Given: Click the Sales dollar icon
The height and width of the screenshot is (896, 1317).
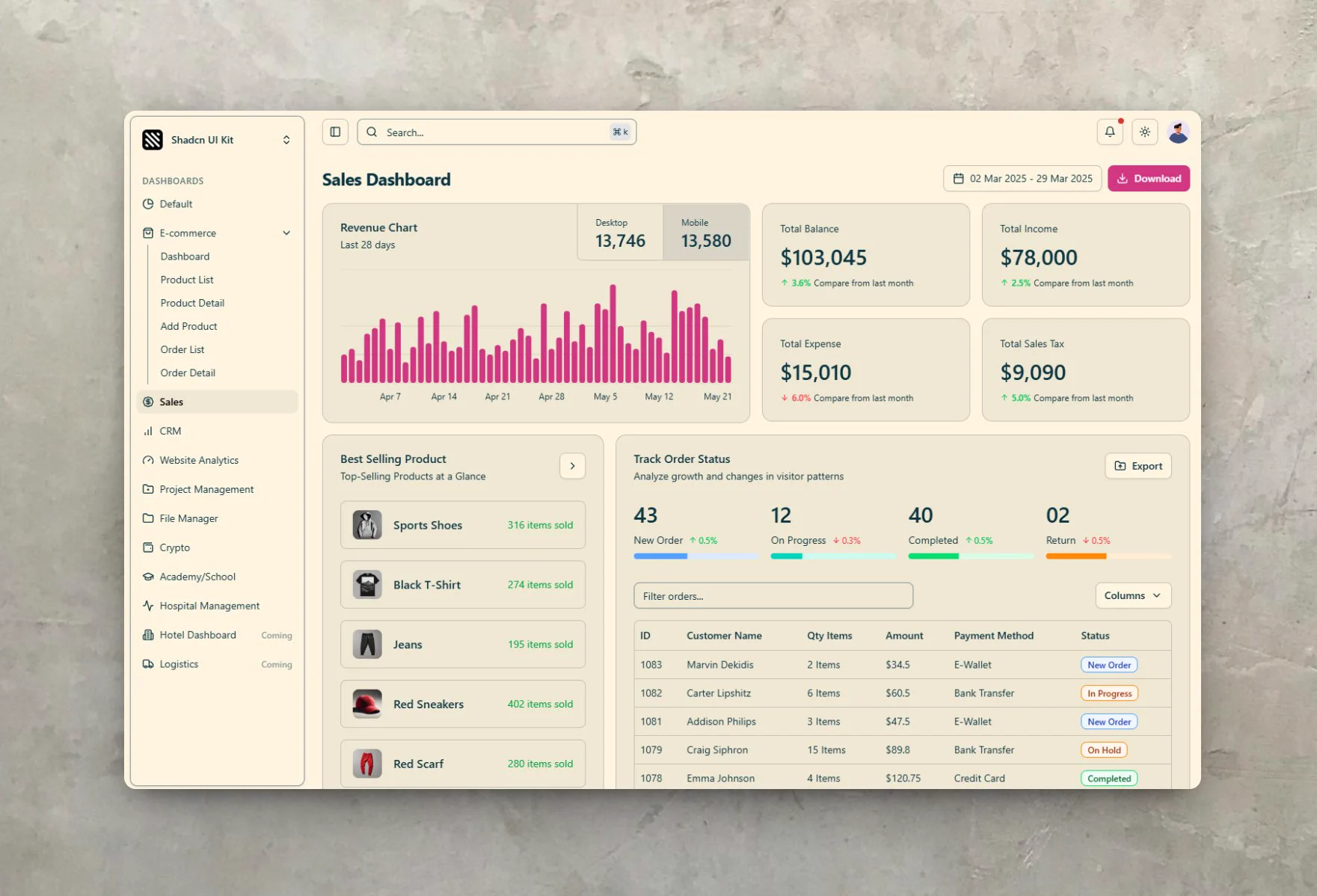Looking at the screenshot, I should [x=148, y=402].
